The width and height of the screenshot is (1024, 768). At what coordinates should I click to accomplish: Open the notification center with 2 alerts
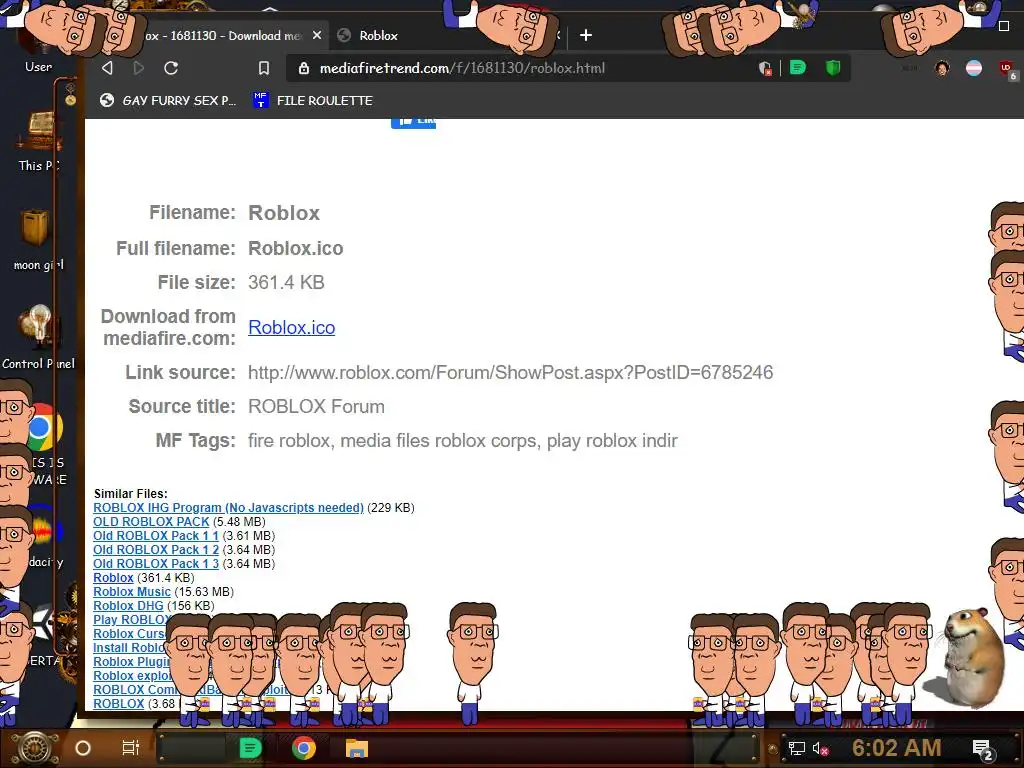(x=983, y=749)
